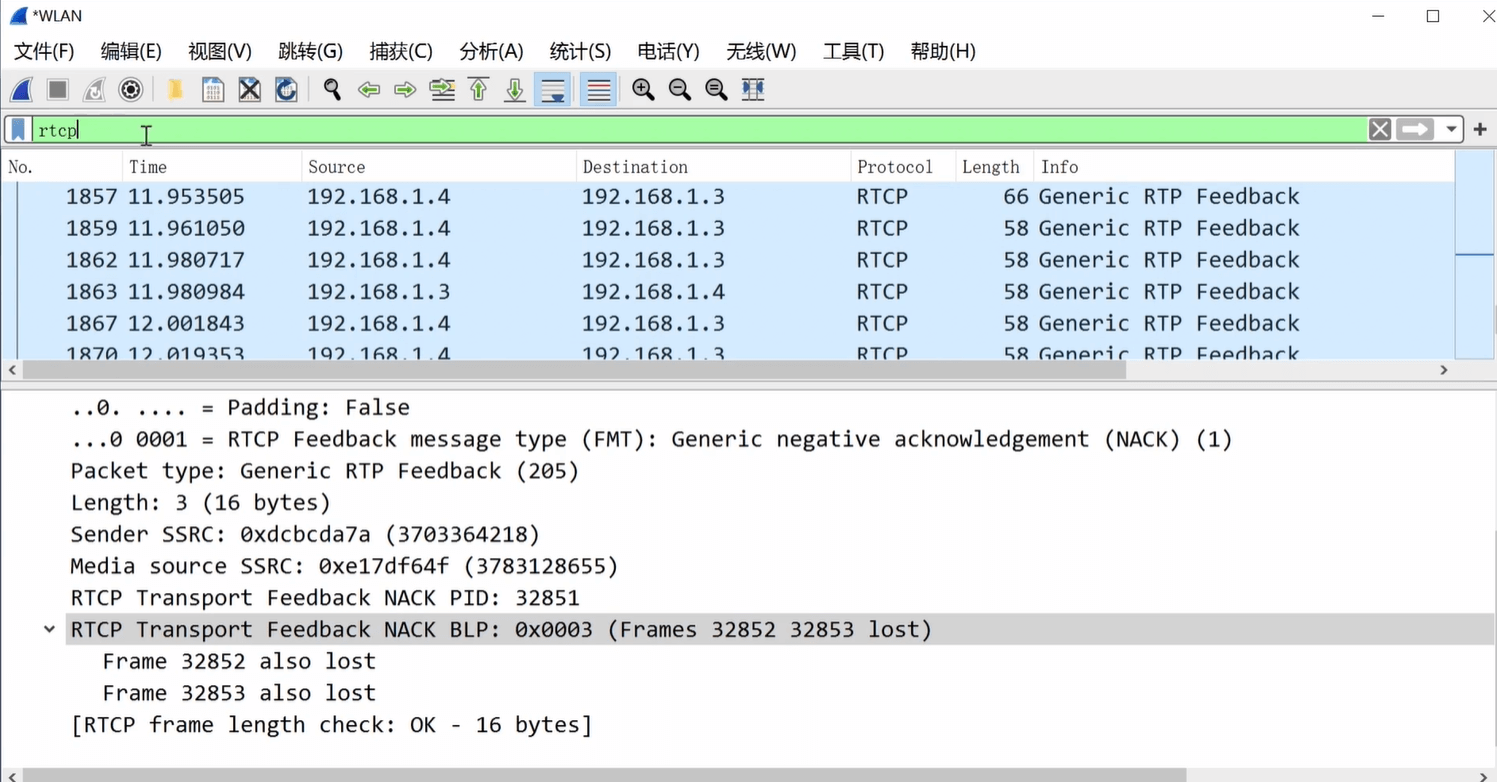The height and width of the screenshot is (782, 1497).
Task: Sort by Time column header
Action: pos(212,167)
